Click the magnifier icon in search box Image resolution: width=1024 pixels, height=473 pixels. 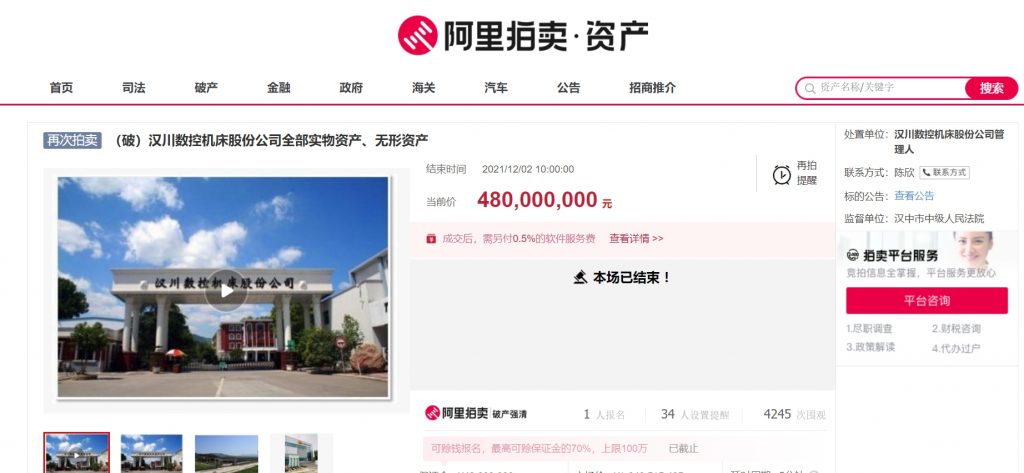tap(810, 88)
